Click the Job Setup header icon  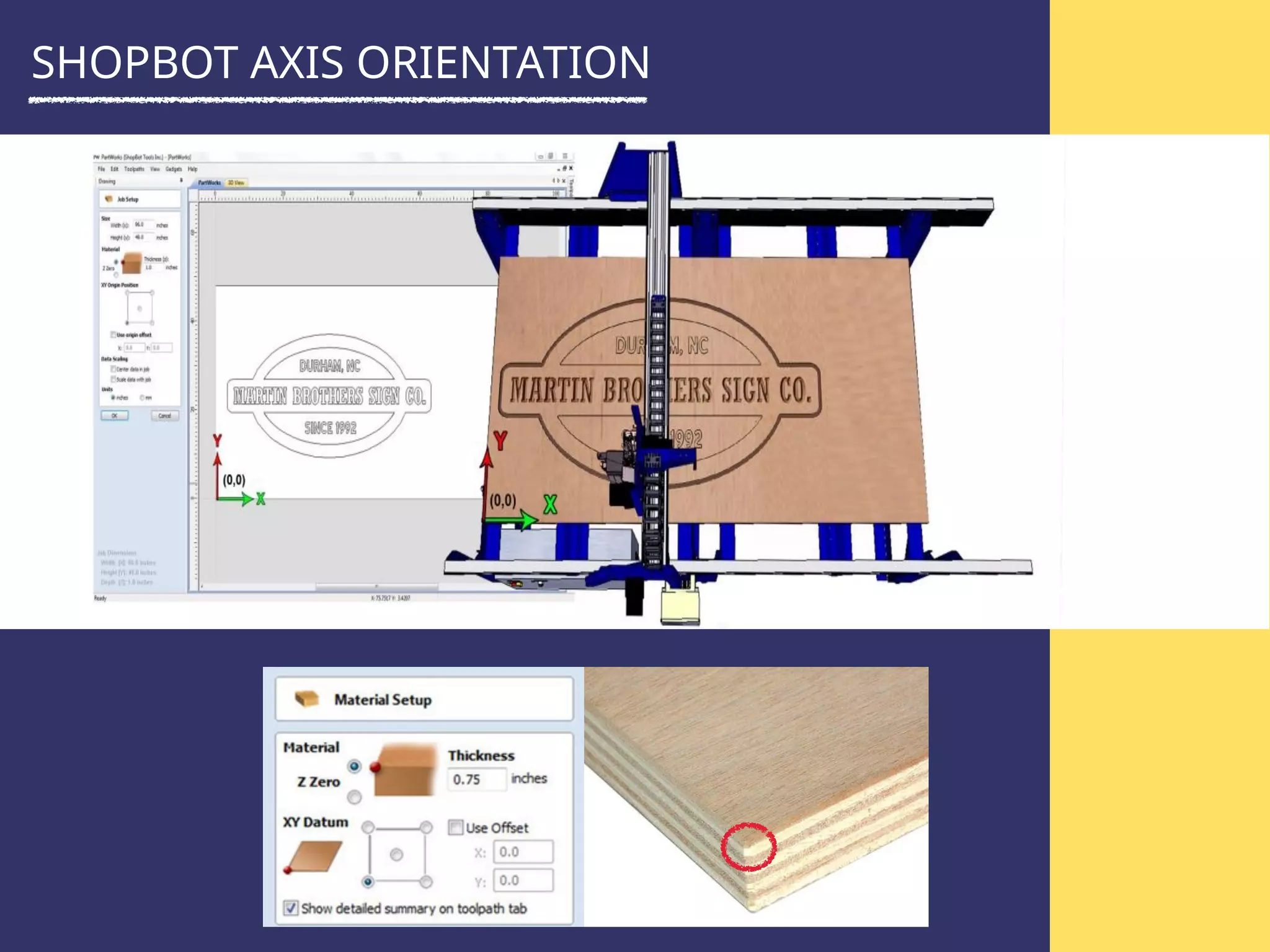pos(109,199)
